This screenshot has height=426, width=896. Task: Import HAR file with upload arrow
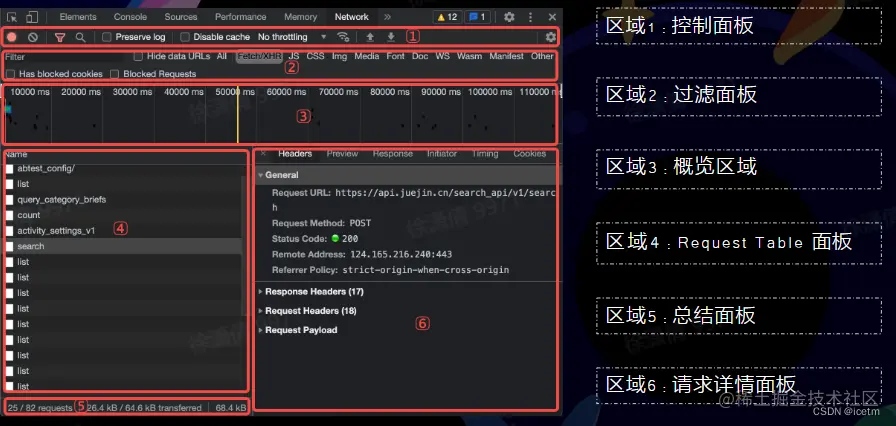point(370,37)
